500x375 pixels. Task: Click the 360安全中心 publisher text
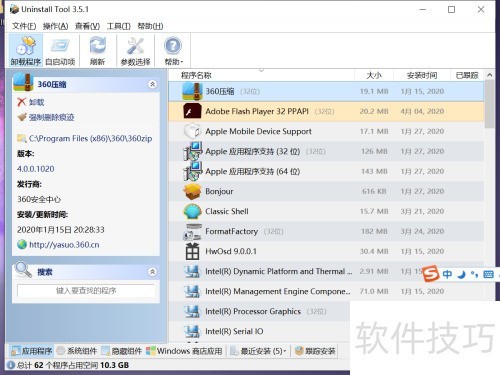coord(39,199)
